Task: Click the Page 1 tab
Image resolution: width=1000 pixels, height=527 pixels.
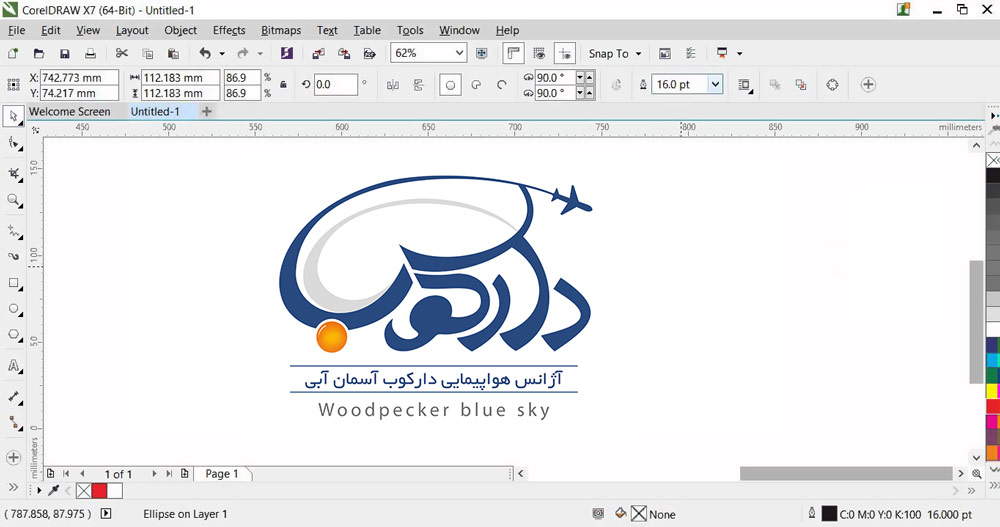Action: [x=222, y=473]
